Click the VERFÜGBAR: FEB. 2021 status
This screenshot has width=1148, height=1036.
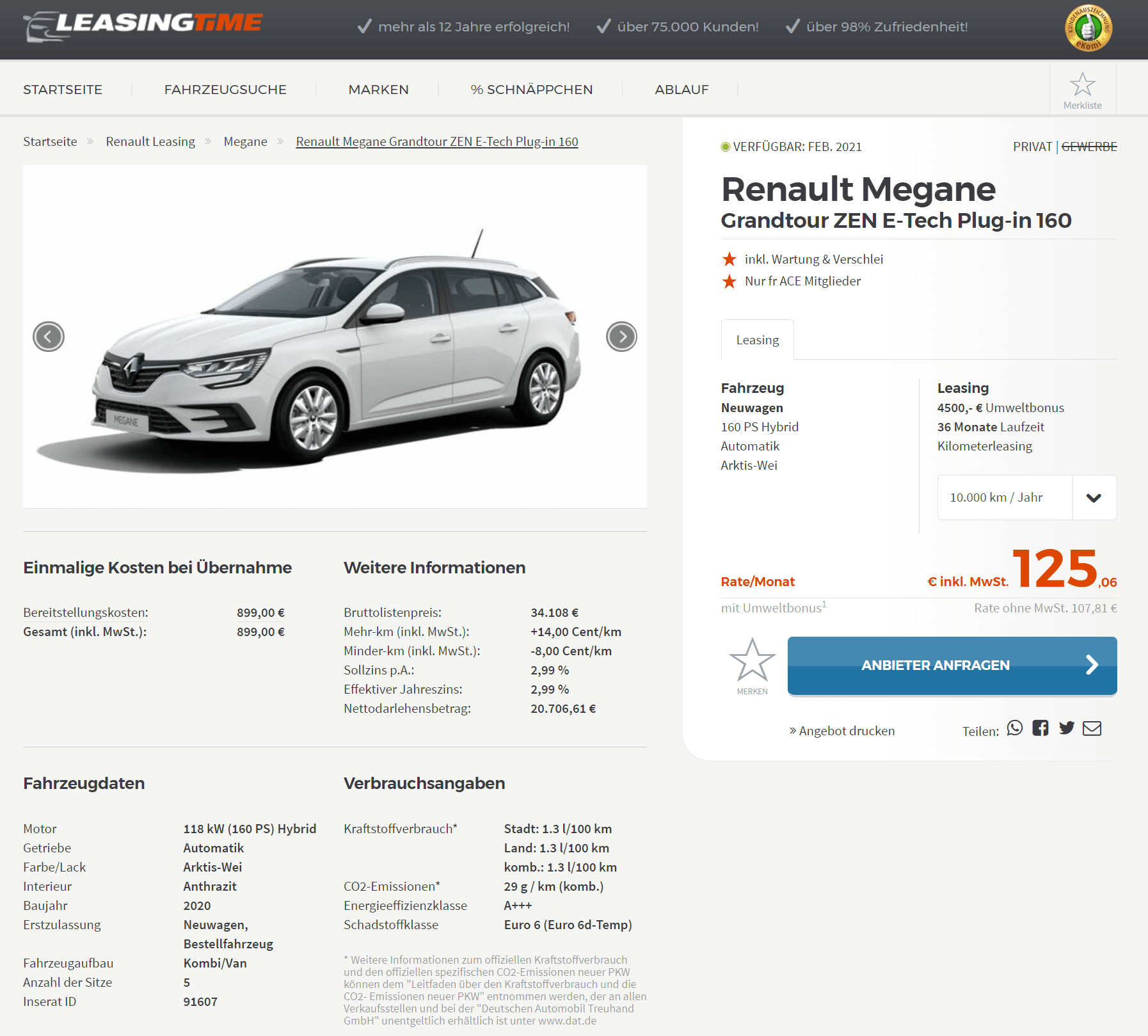point(792,147)
